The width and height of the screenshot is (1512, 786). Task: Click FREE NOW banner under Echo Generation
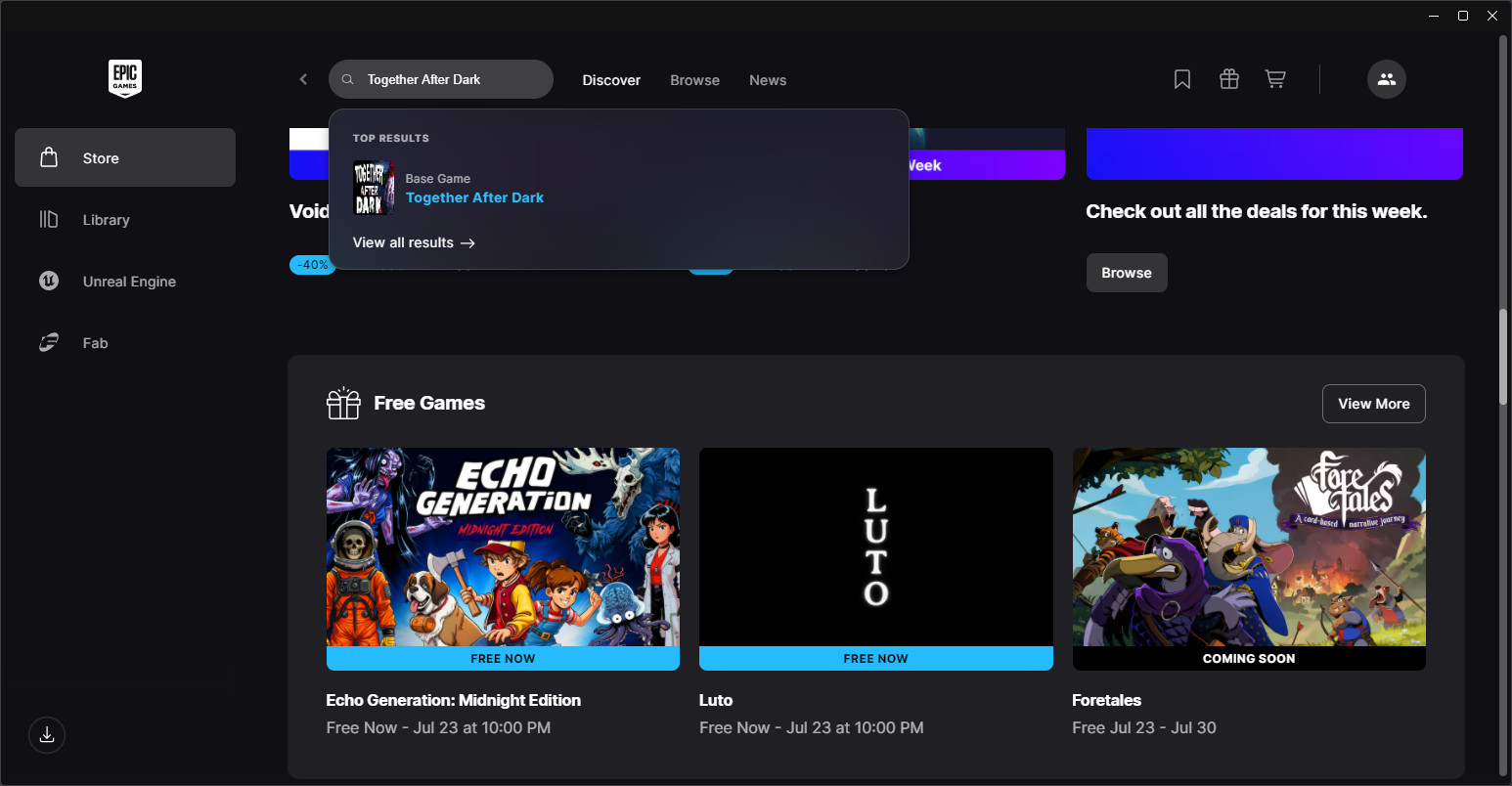[503, 658]
